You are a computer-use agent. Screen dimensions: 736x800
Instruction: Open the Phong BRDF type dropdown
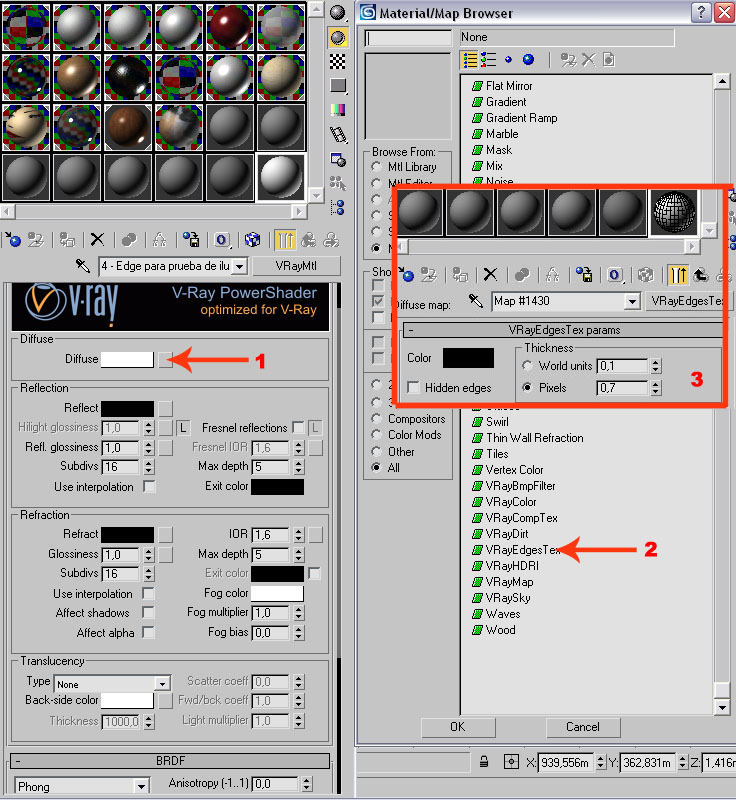[x=141, y=786]
